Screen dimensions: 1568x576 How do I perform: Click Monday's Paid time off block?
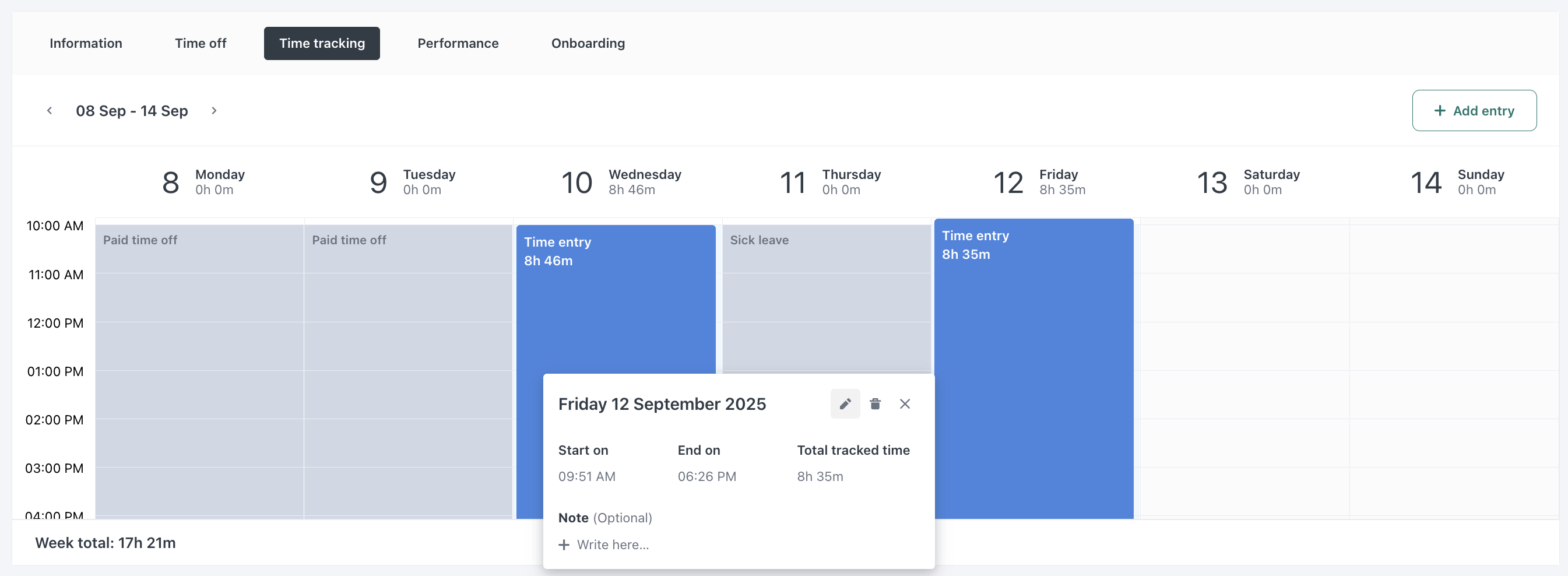coord(199,366)
